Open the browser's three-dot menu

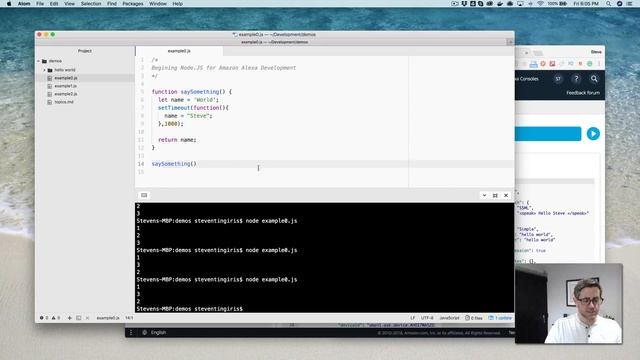599,64
